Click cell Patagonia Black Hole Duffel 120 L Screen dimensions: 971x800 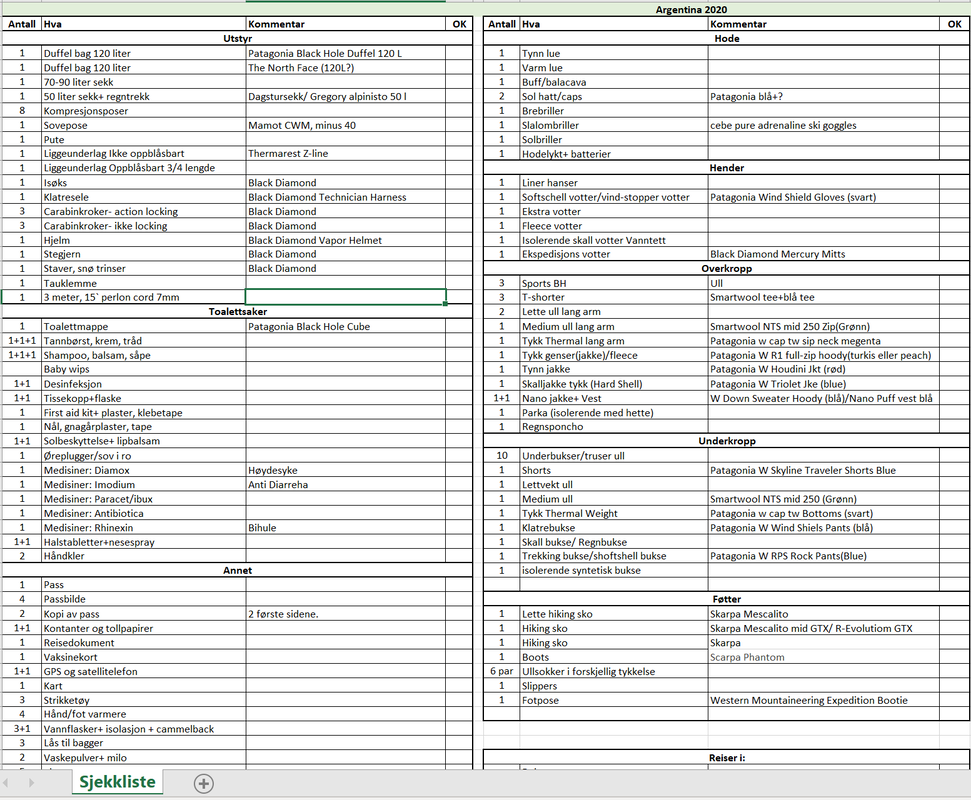click(x=346, y=53)
